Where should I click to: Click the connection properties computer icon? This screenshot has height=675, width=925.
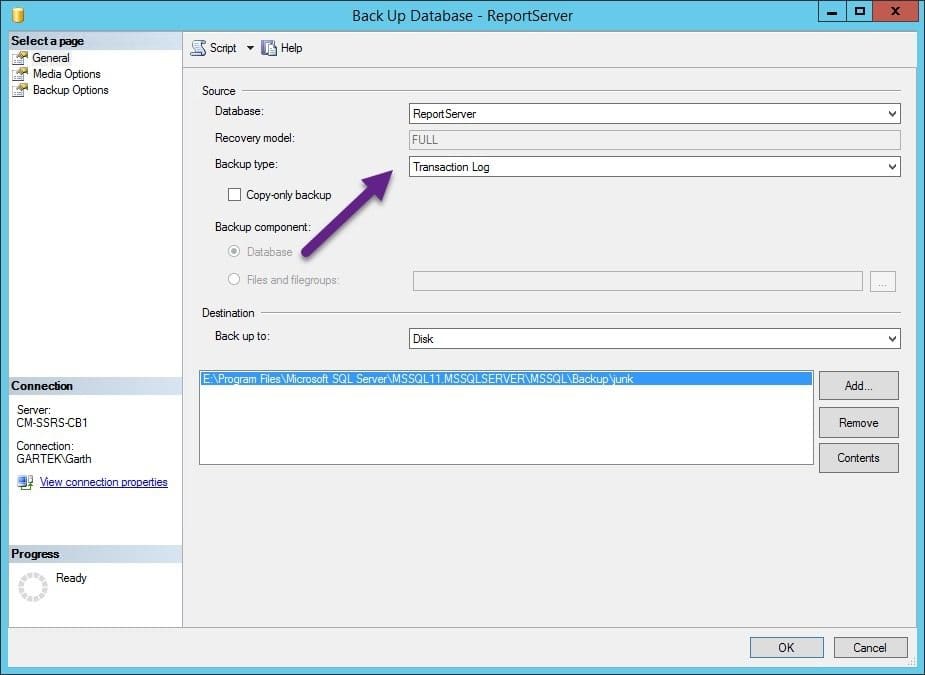pos(25,482)
